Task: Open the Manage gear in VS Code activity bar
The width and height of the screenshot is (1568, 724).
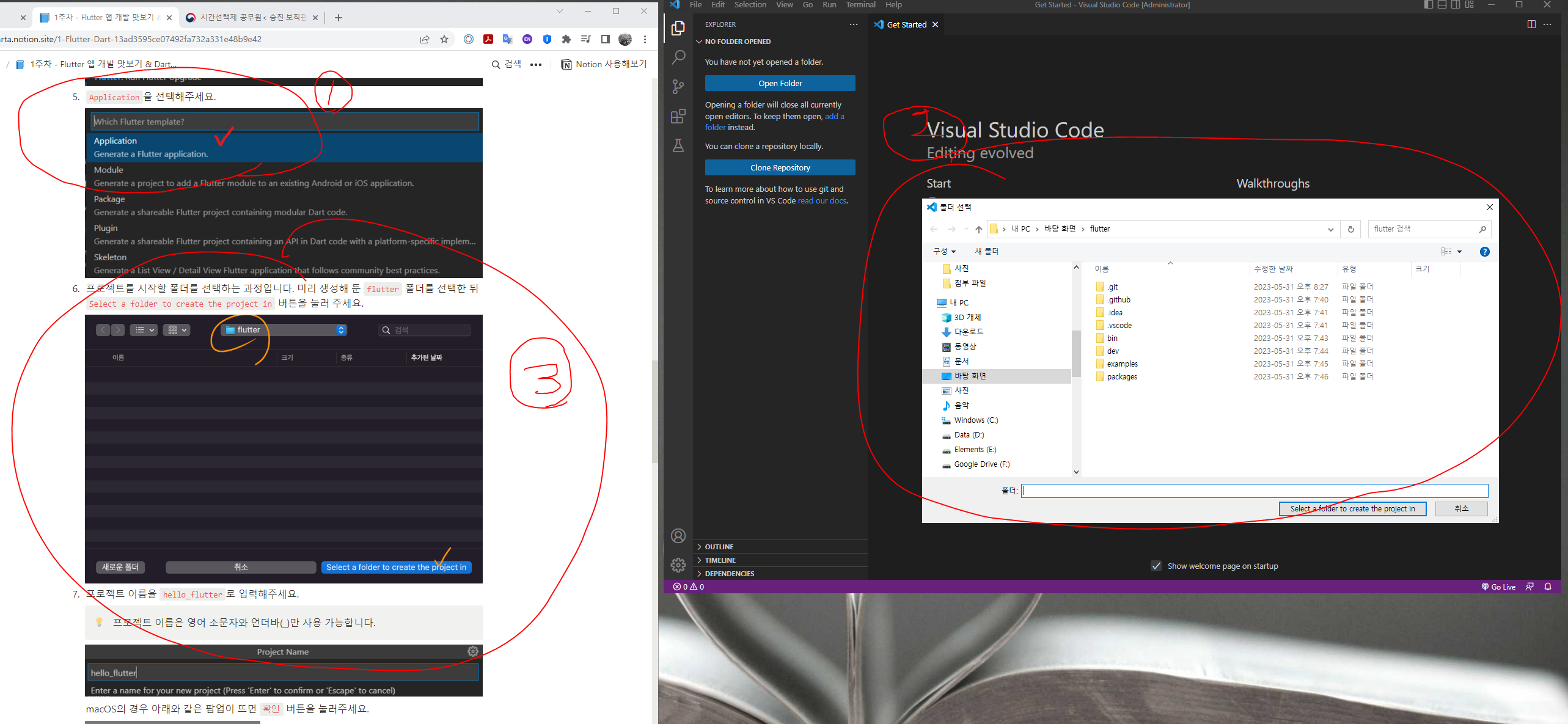Action: 678,565
